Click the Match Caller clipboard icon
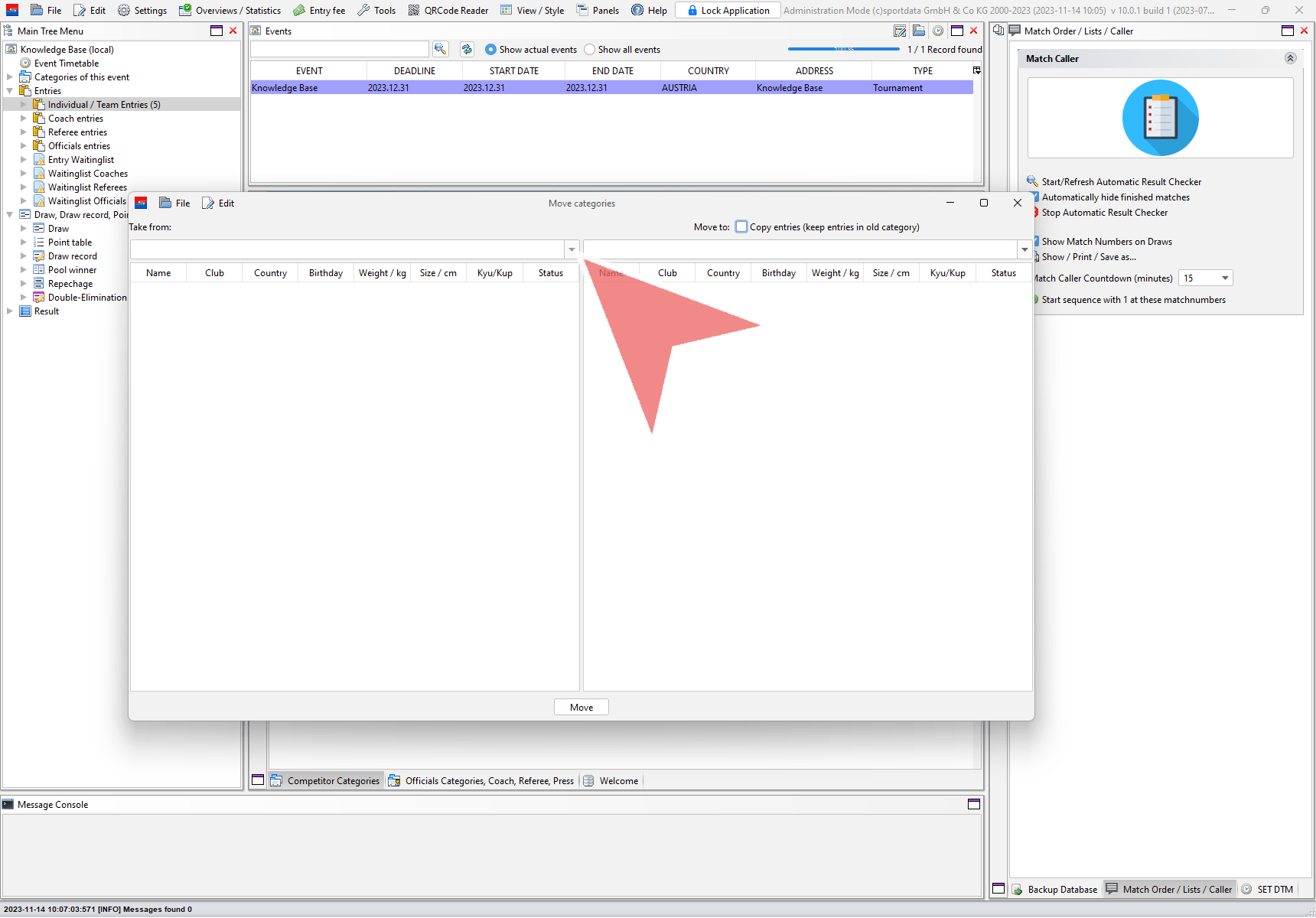This screenshot has width=1316, height=918. (x=1160, y=119)
